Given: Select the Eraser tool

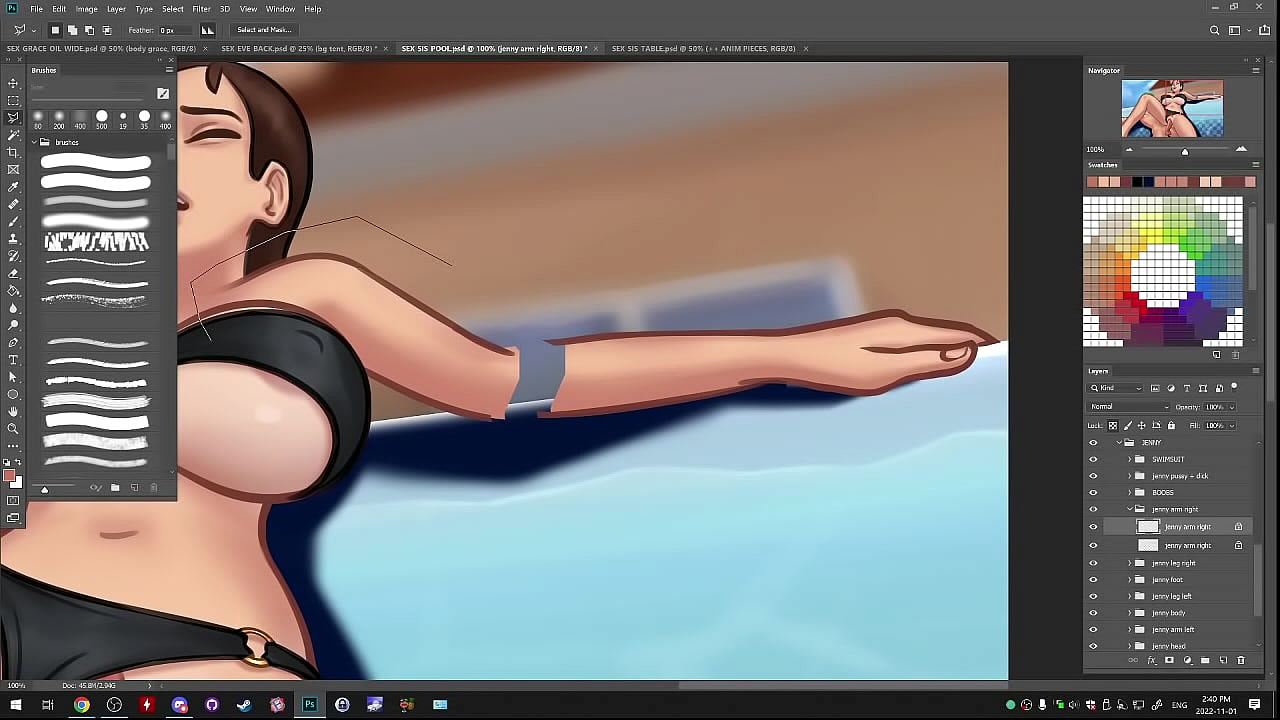Looking at the screenshot, I should pyautogui.click(x=13, y=273).
